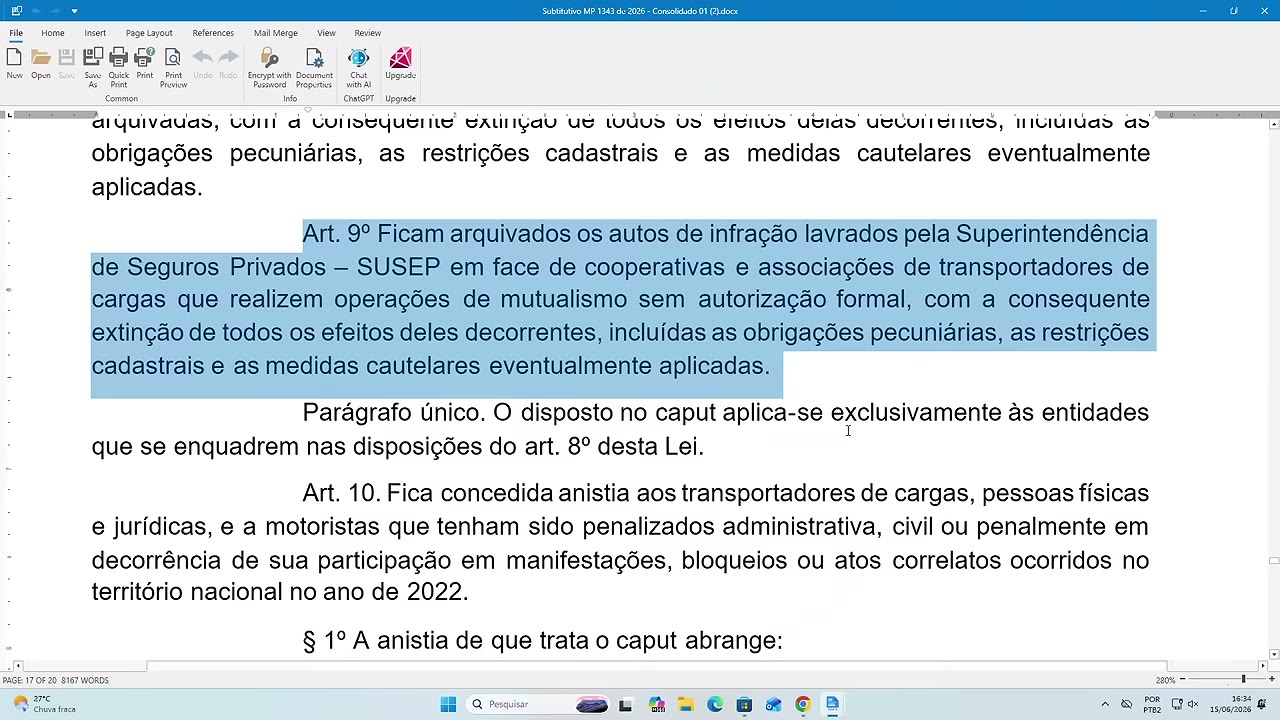Switch to the Insert tab
1280x720 pixels.
point(95,33)
